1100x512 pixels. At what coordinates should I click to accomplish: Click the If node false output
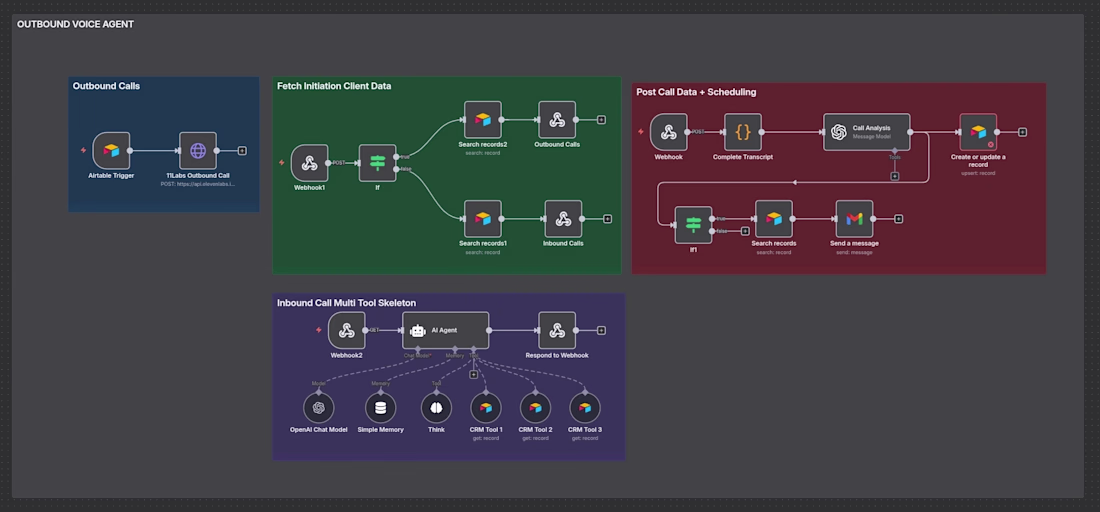pyautogui.click(x=396, y=169)
